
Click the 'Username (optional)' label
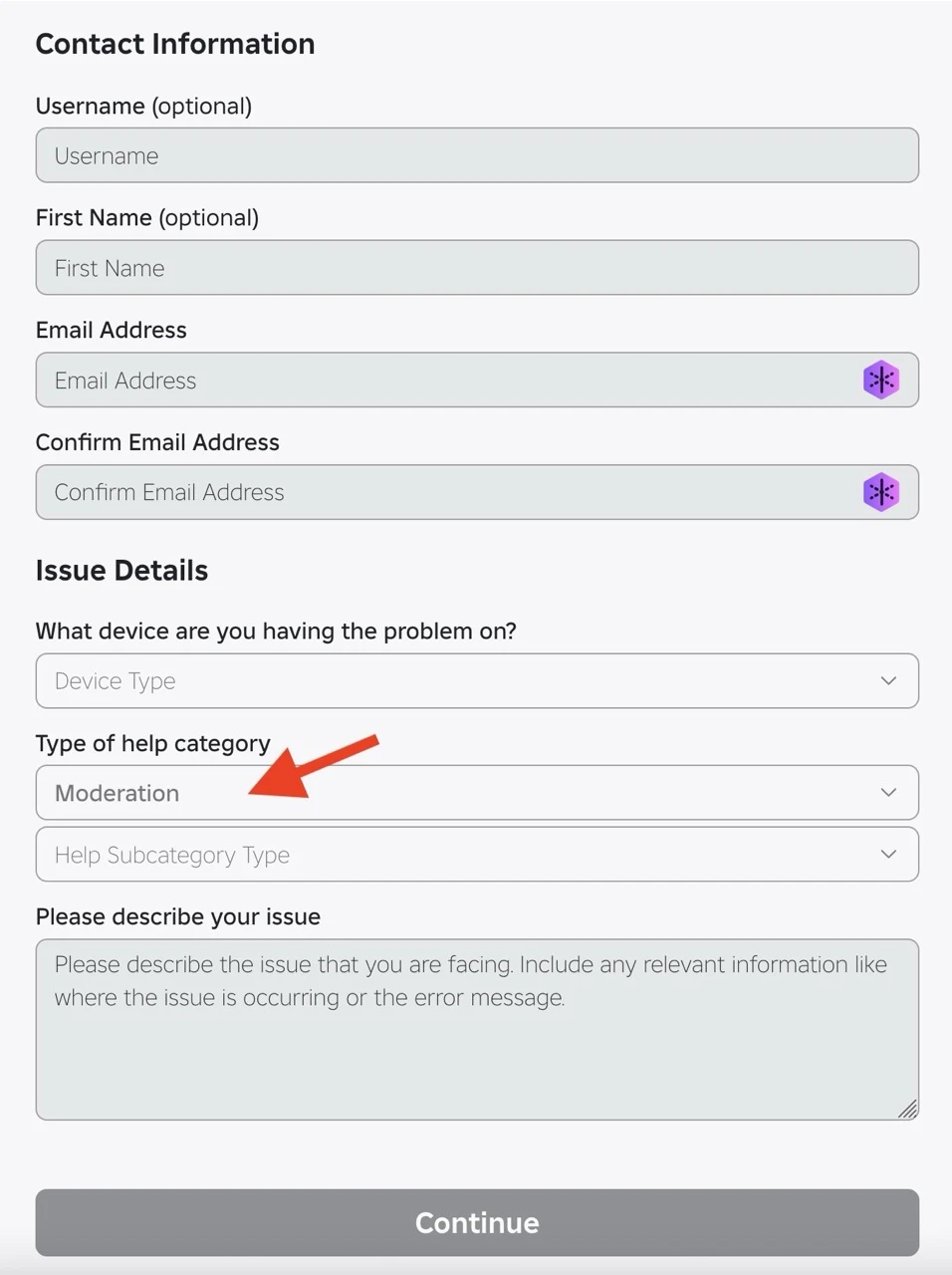tap(143, 106)
